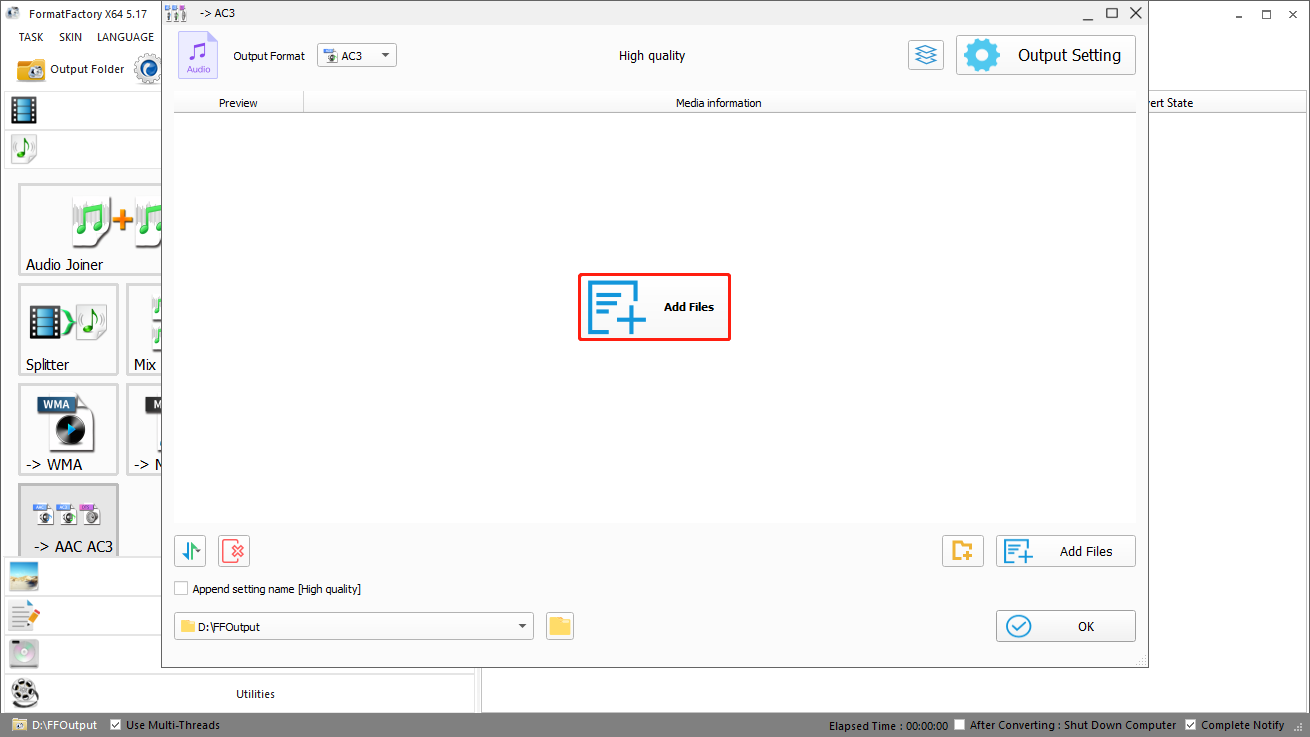Screen dimensions: 1310x737
Task: Expand the Picture category icon
Action: (x=24, y=576)
